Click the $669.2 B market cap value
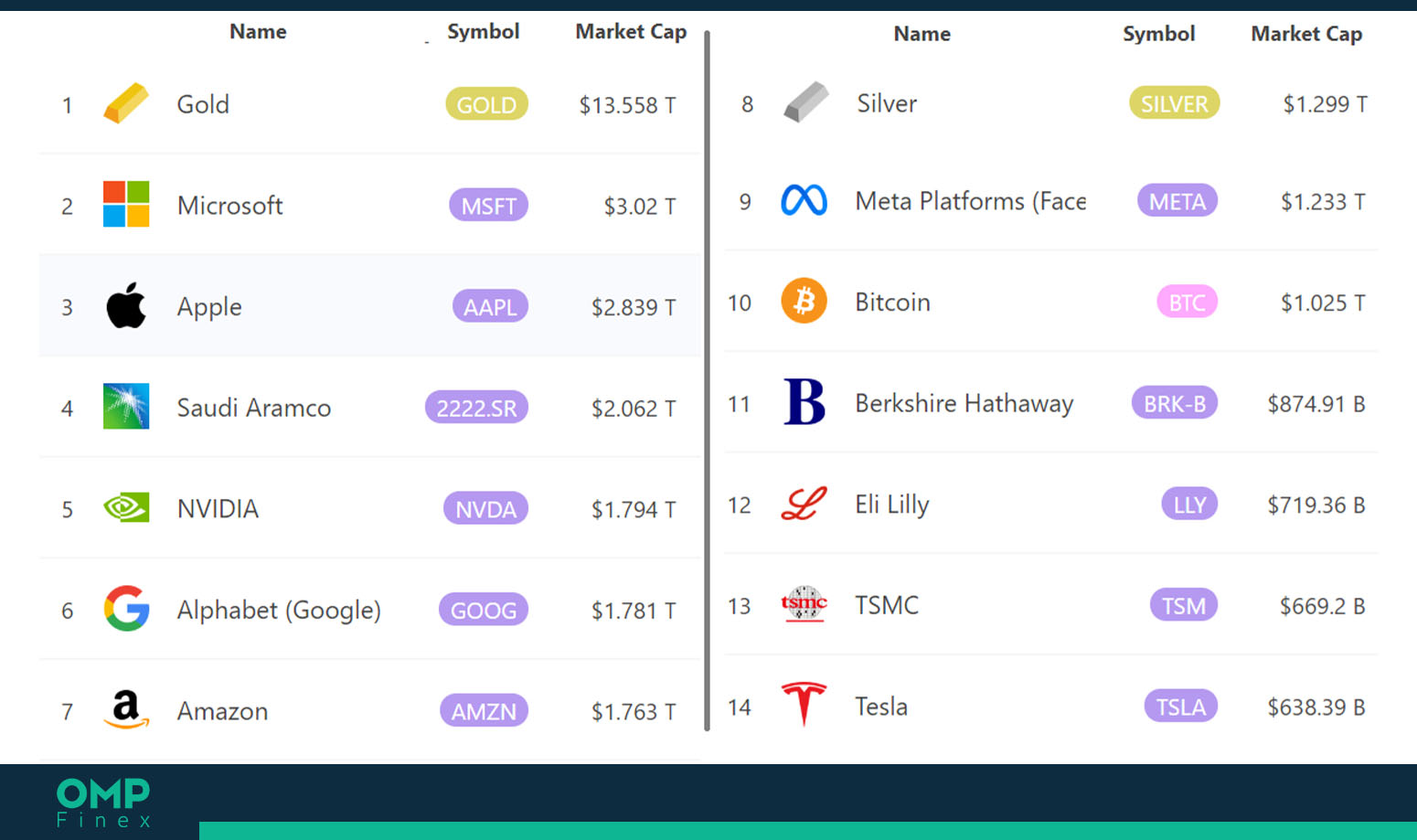 tap(1323, 606)
